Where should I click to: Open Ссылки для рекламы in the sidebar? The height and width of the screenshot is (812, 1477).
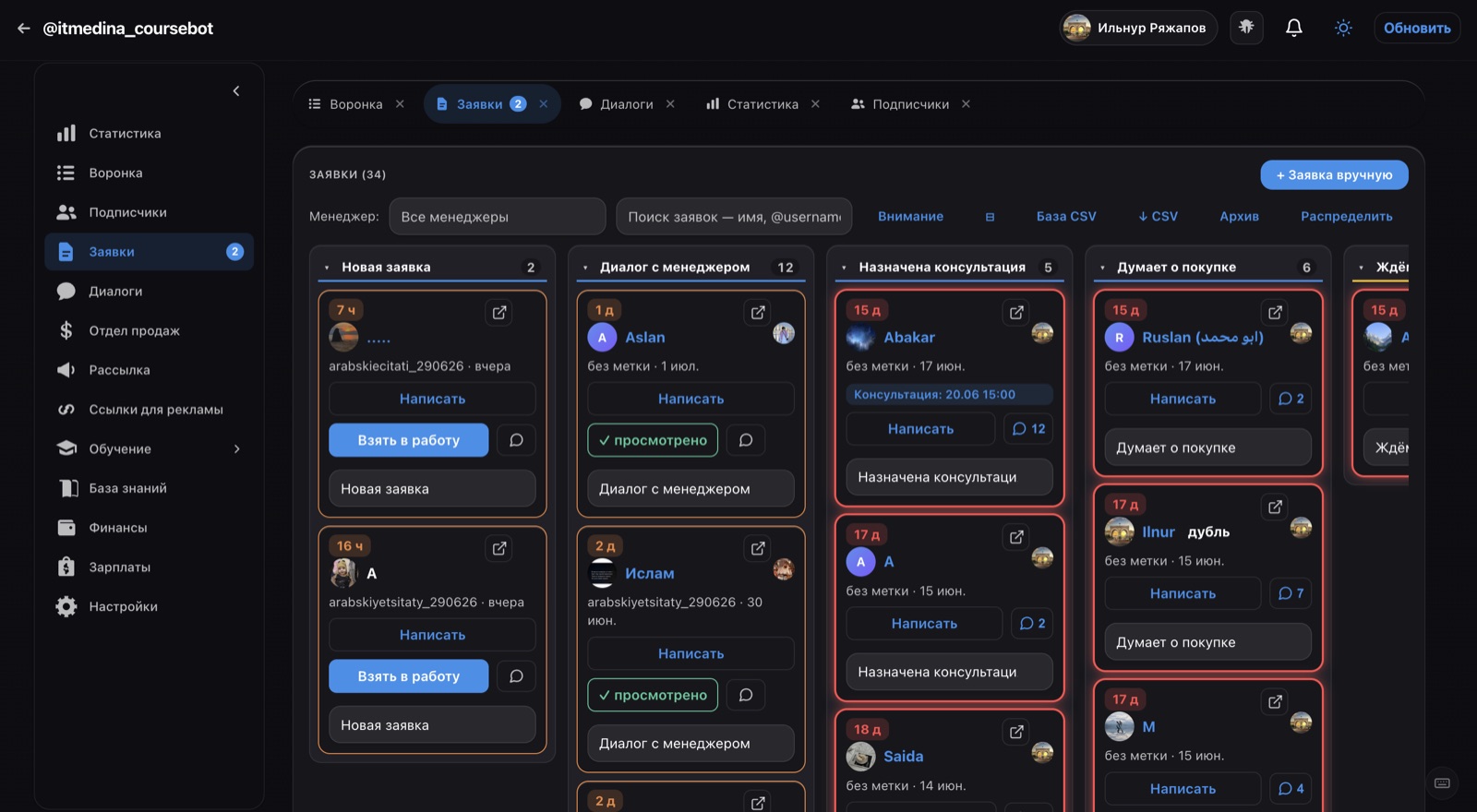tap(149, 410)
